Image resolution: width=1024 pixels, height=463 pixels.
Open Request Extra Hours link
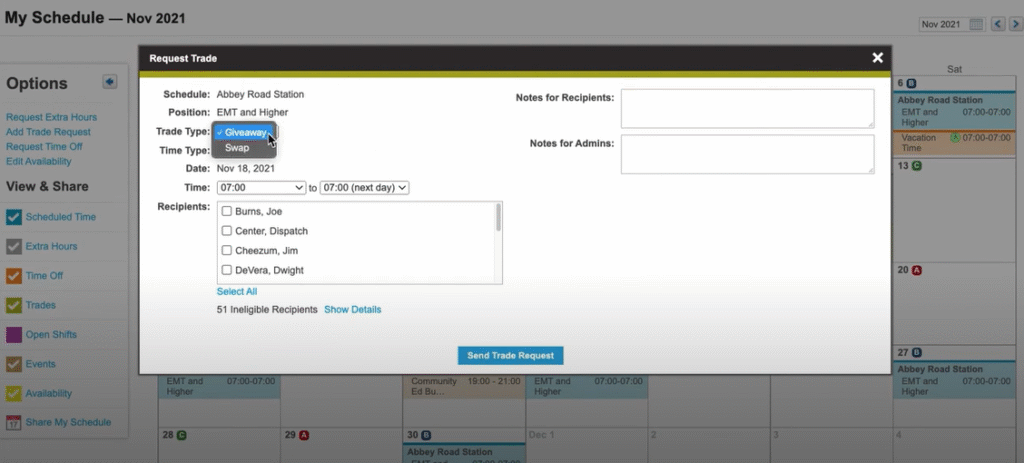click(x=52, y=117)
